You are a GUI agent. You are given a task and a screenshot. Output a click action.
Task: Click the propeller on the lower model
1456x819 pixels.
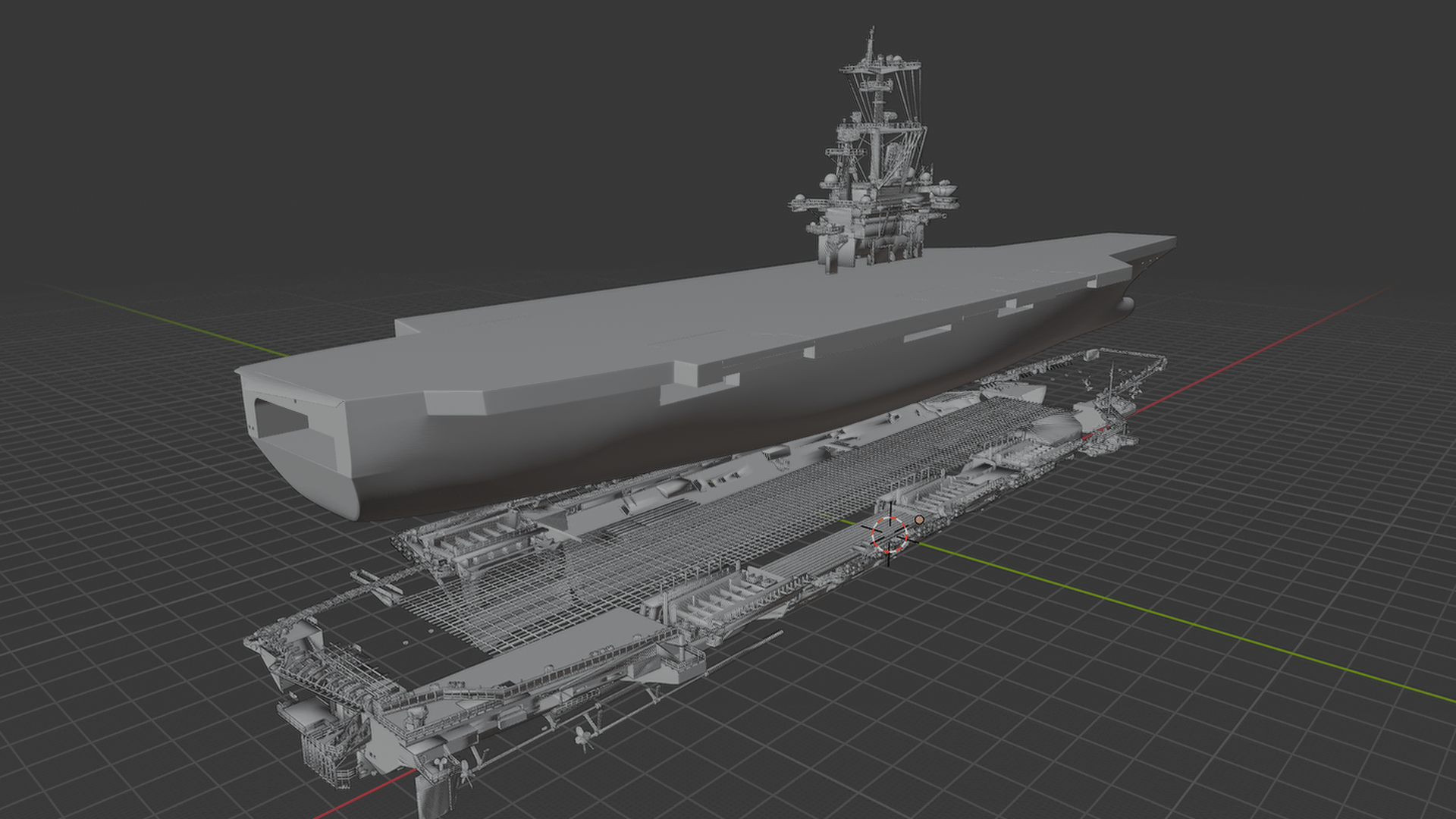click(584, 737)
